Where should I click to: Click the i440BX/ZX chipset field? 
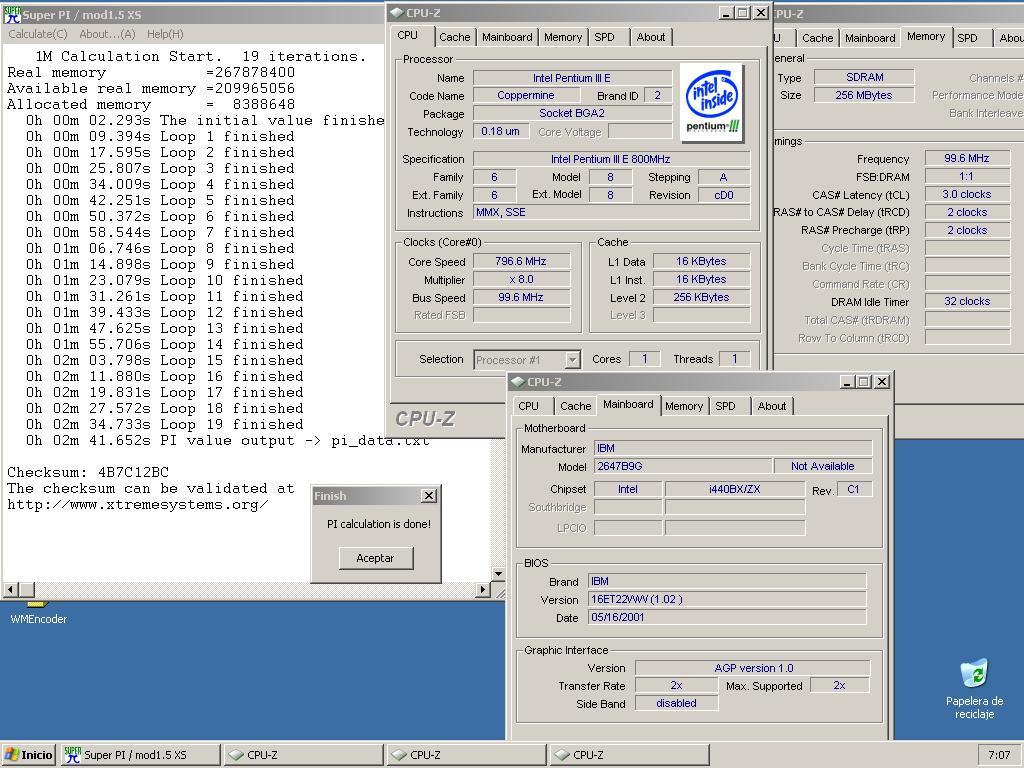pos(735,489)
